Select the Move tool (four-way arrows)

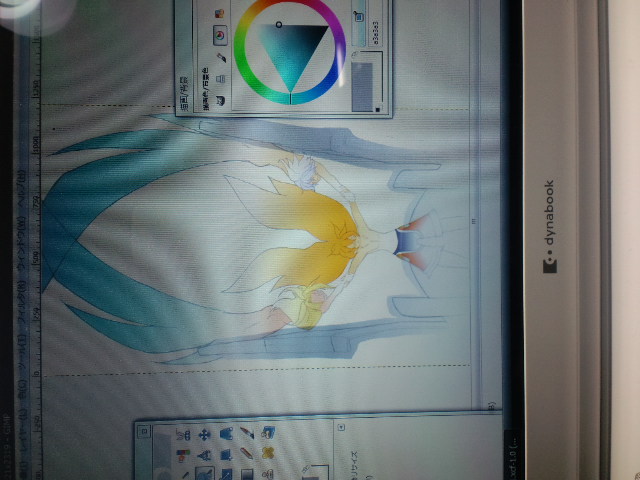coord(204,434)
